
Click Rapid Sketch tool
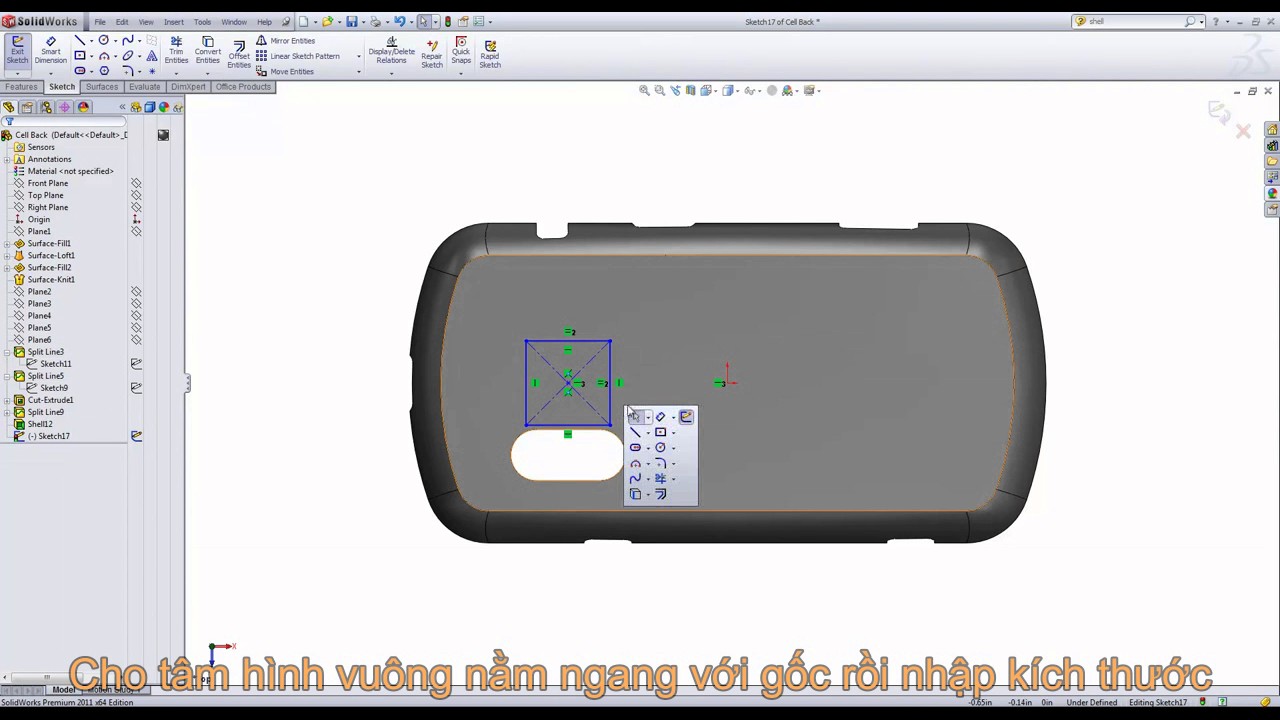pos(490,52)
